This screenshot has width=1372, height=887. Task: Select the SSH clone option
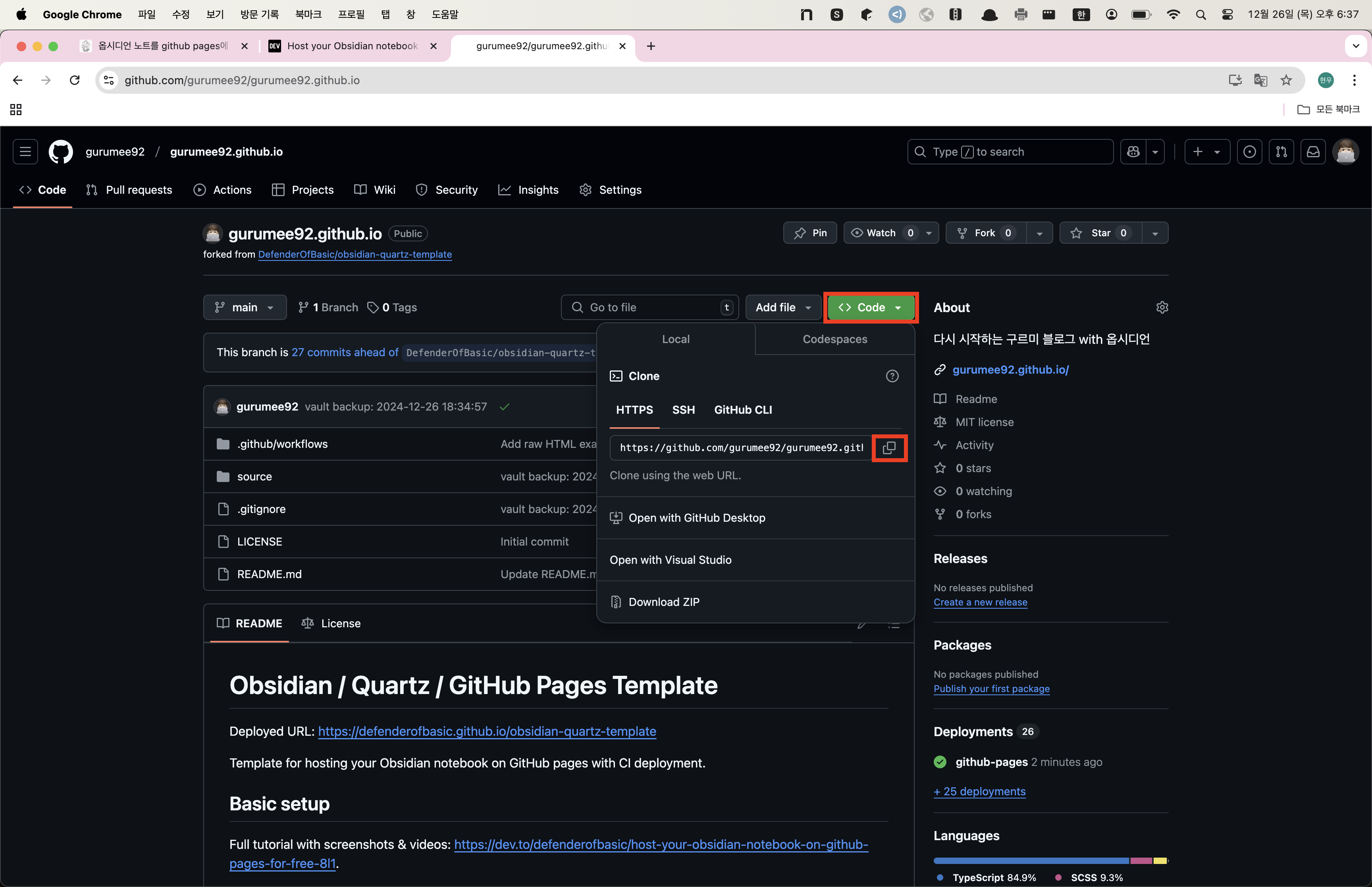pos(683,410)
